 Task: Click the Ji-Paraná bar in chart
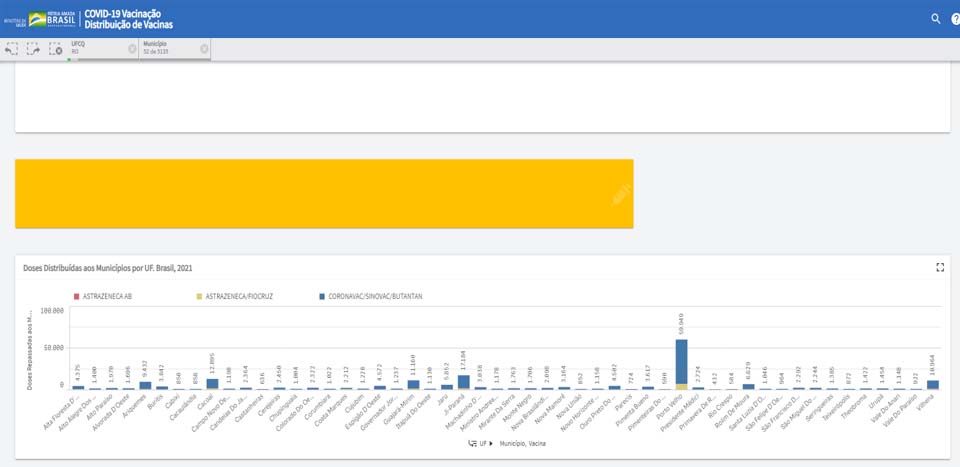click(463, 382)
